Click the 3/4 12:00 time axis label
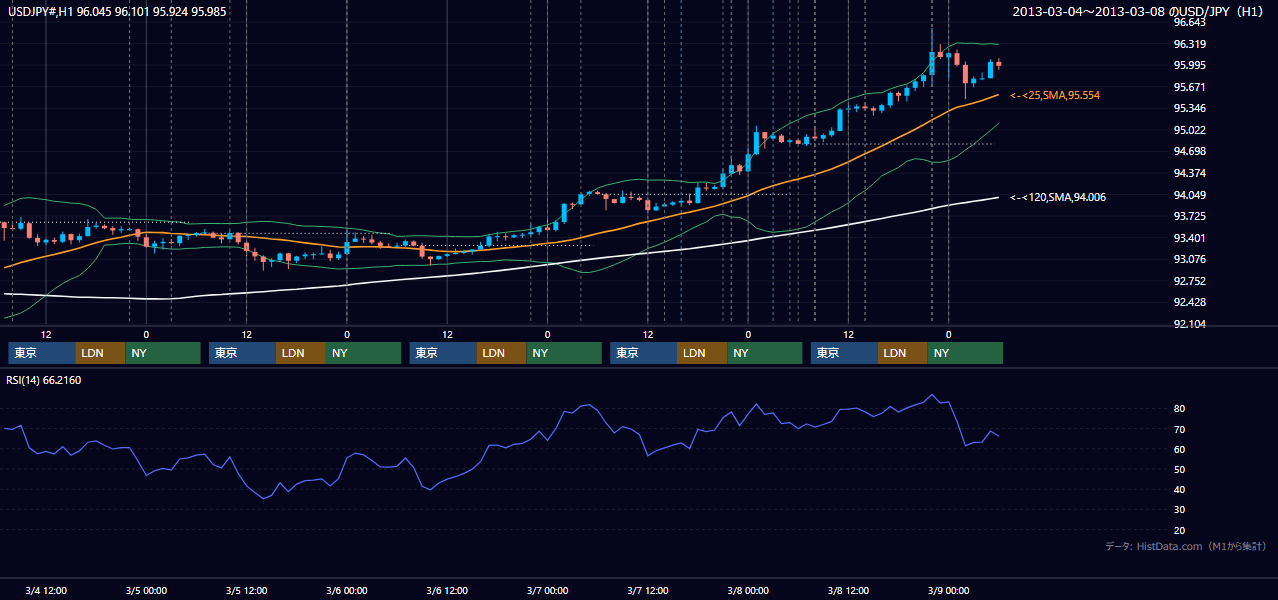Image resolution: width=1278 pixels, height=600 pixels. (46, 590)
